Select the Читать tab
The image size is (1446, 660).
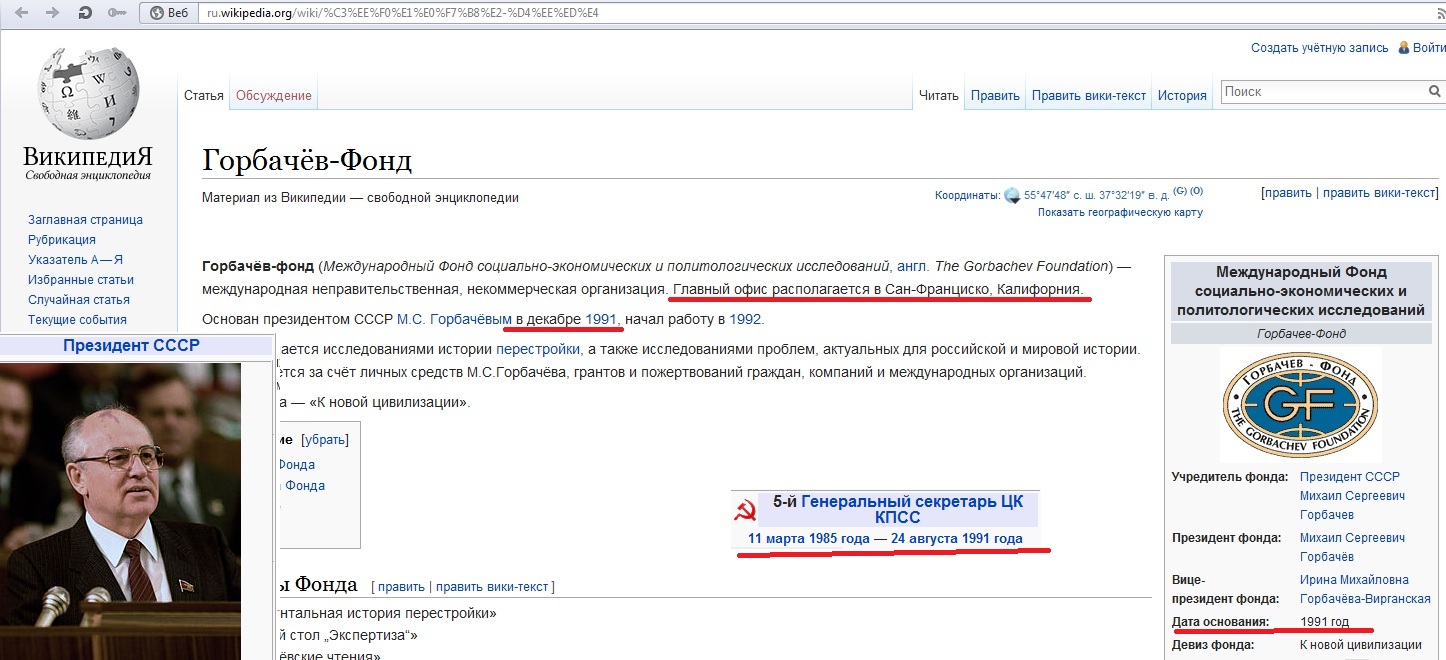coord(938,96)
